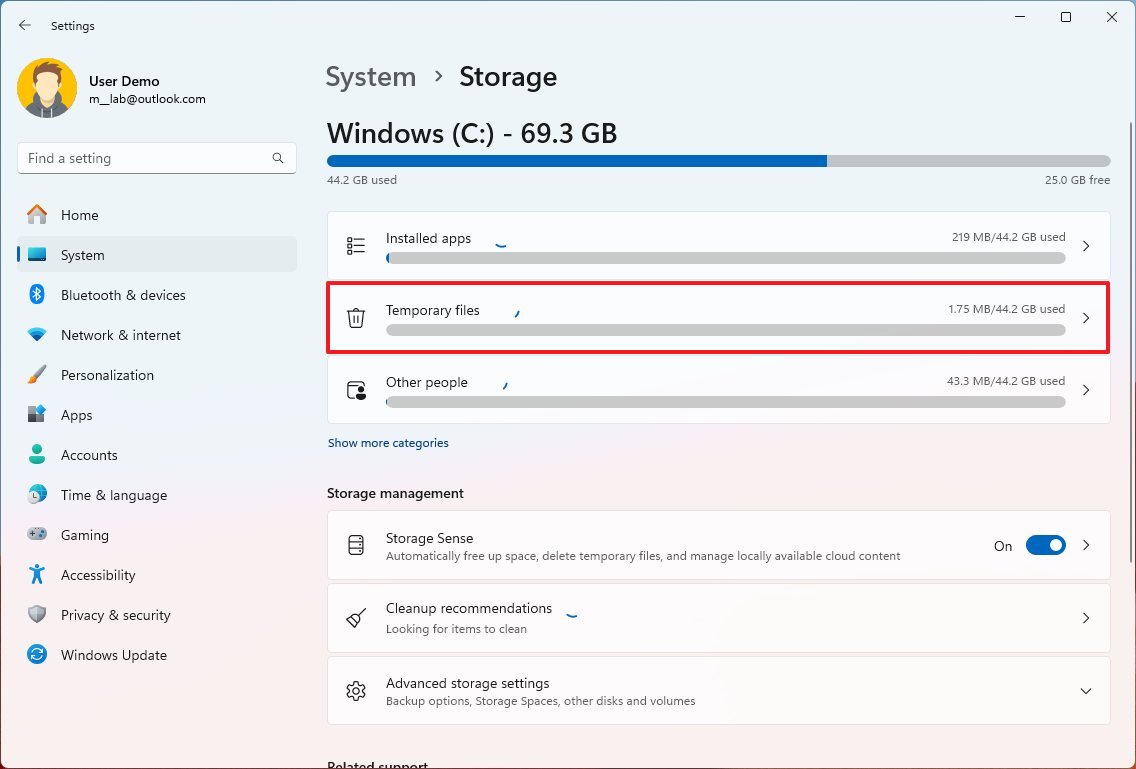The width and height of the screenshot is (1136, 769).
Task: Click the Gaming controller icon in sidebar
Action: coord(37,535)
